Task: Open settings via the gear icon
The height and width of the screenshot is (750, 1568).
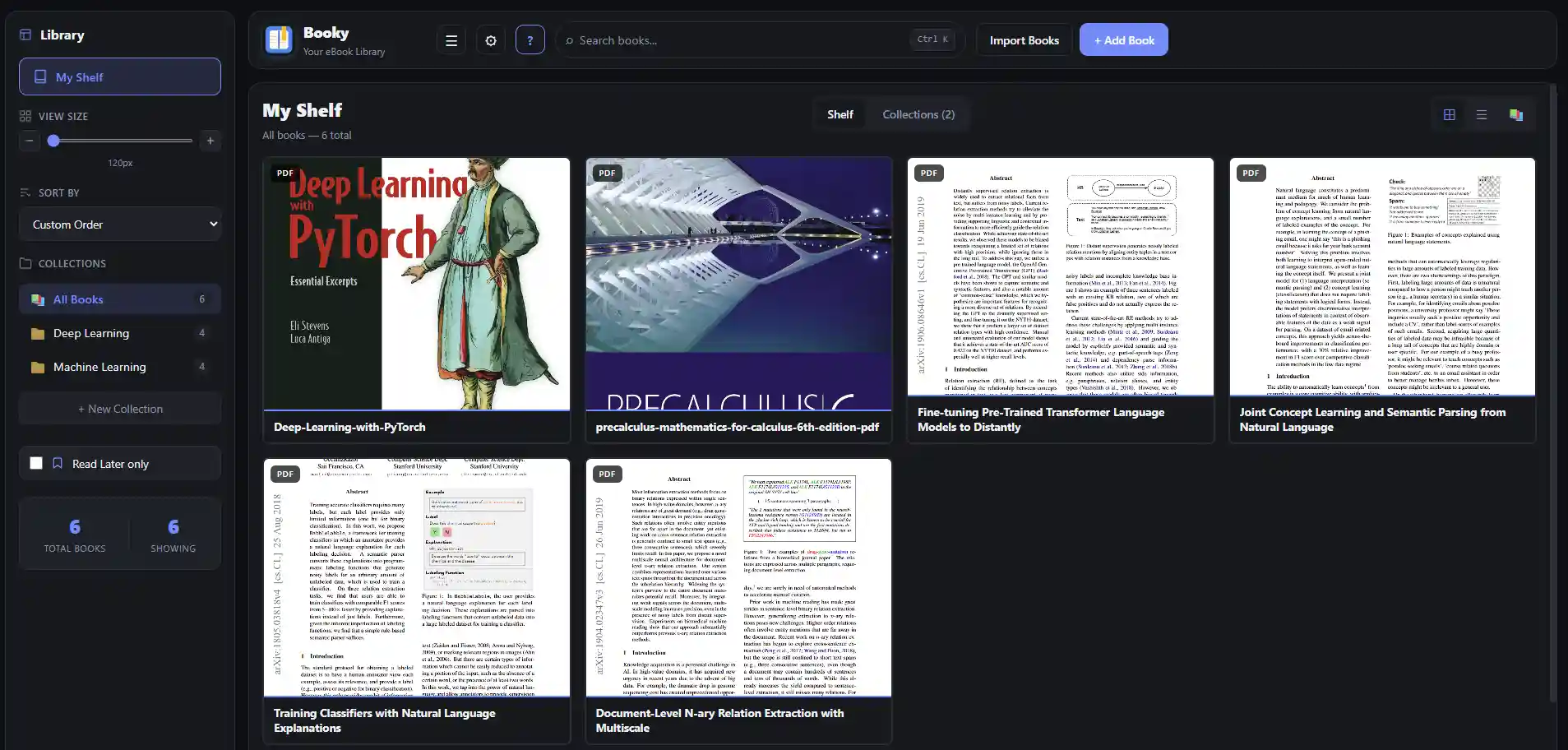Action: 491,40
